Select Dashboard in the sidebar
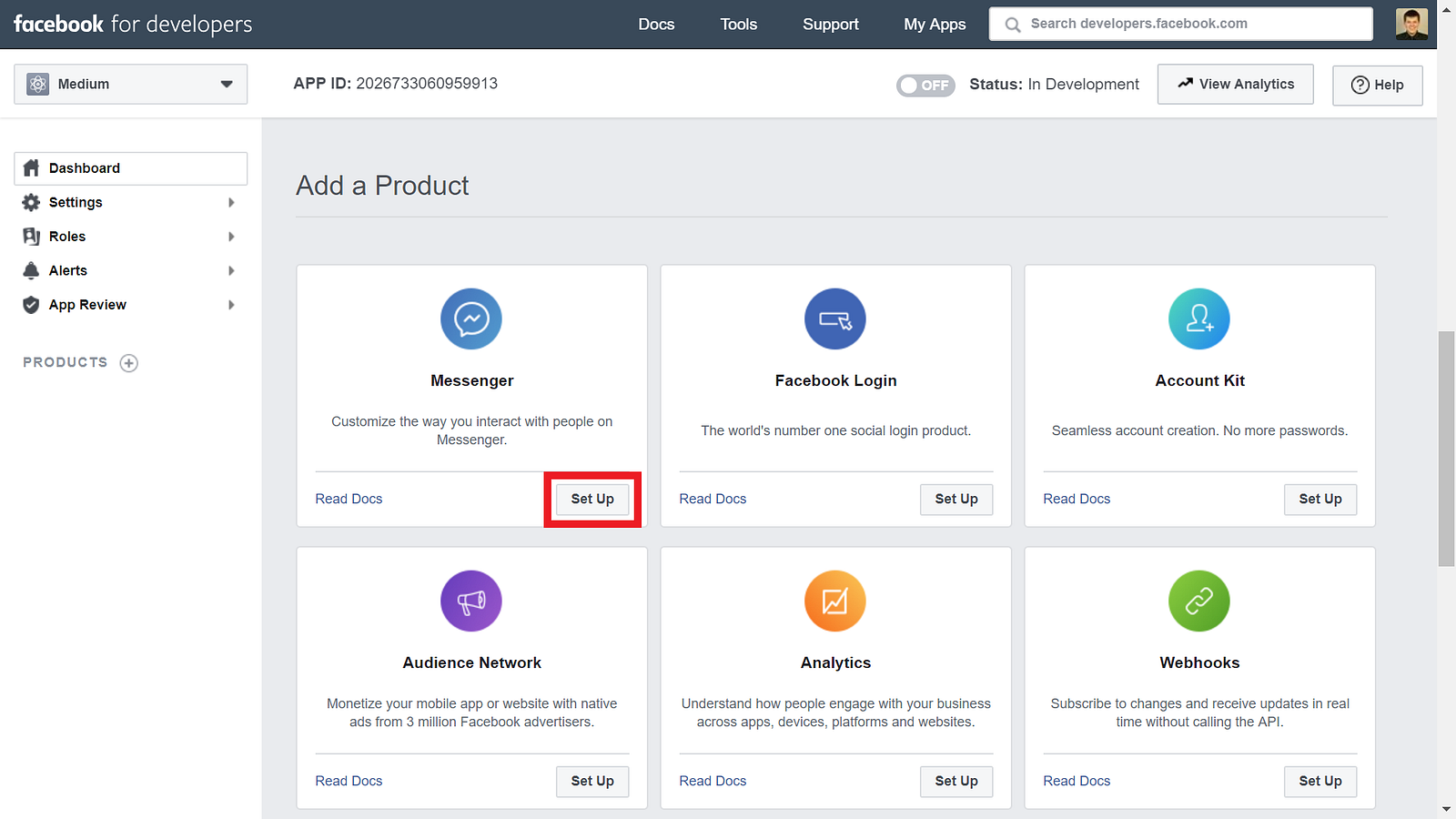Screen dimensions: 1456x819 [x=130, y=168]
